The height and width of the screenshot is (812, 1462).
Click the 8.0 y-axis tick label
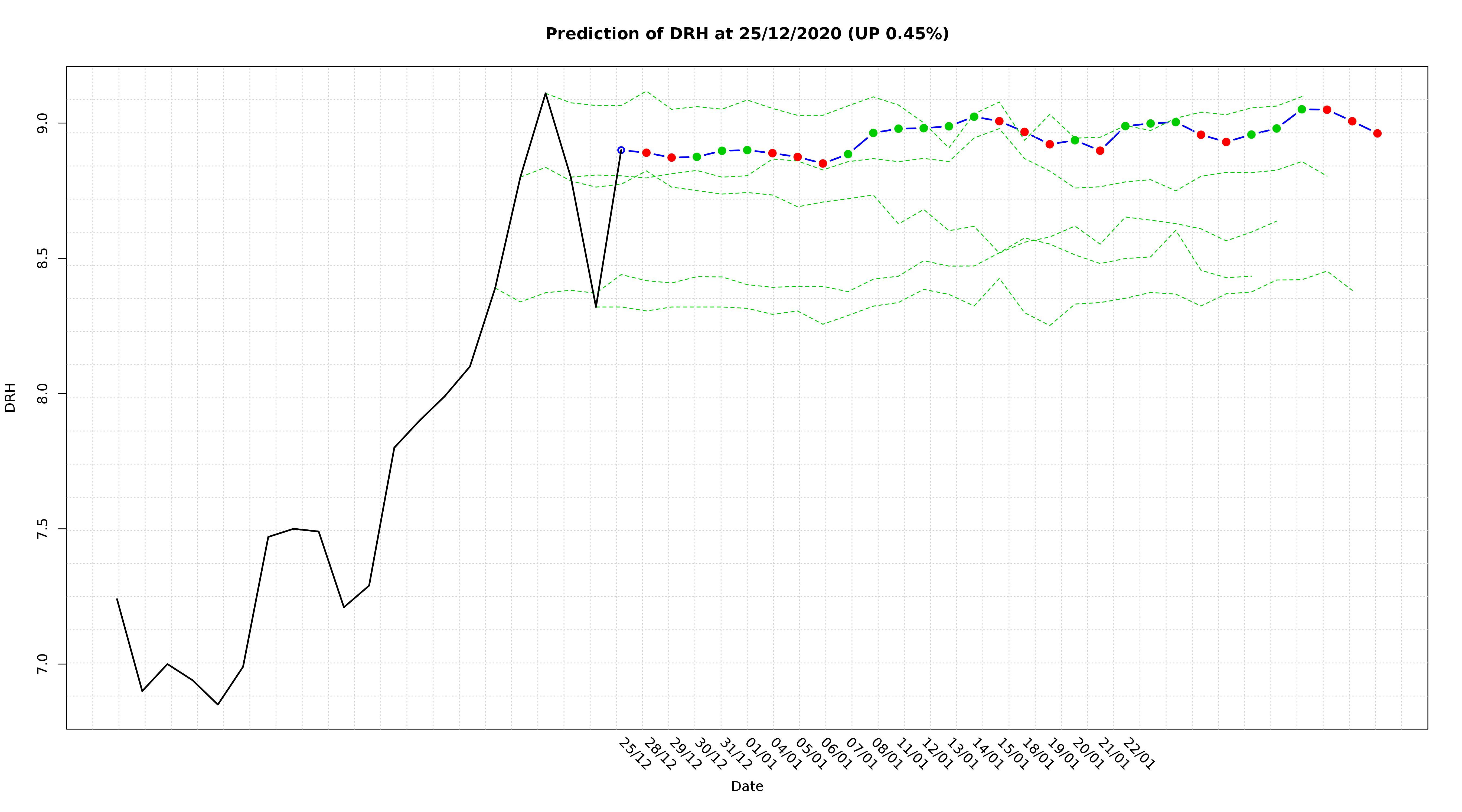point(42,394)
